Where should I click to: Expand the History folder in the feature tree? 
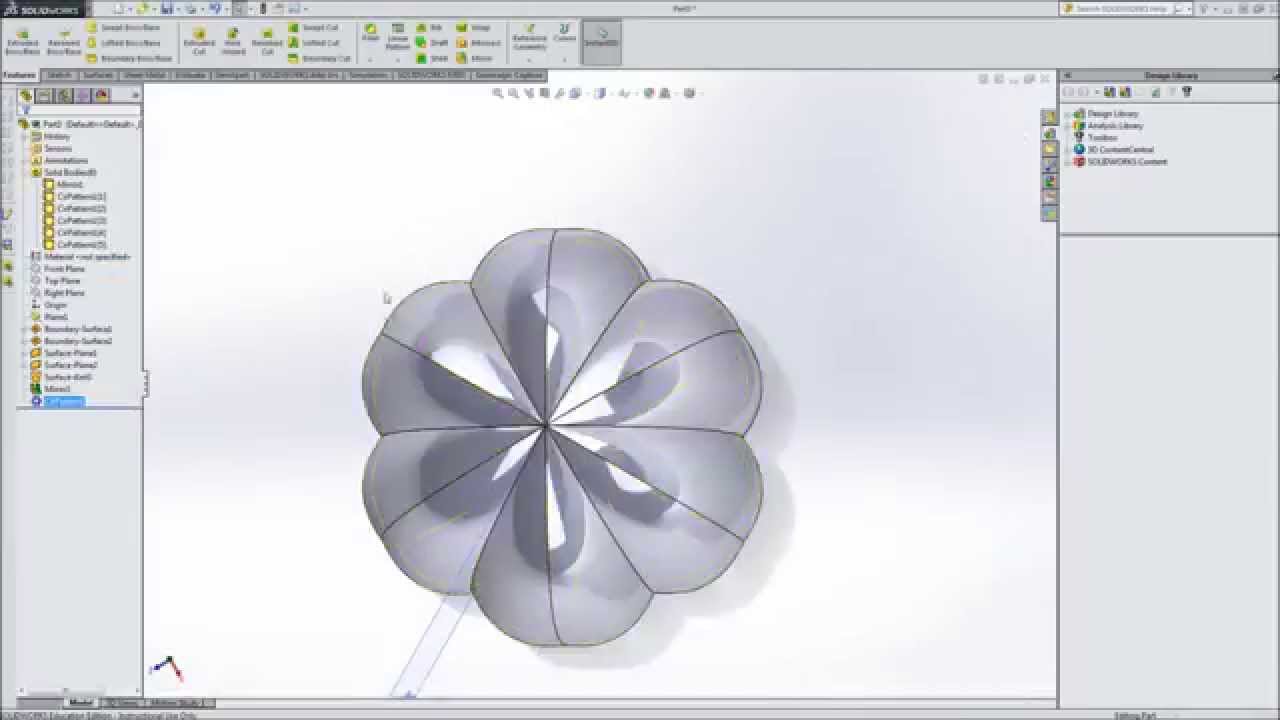pos(24,136)
